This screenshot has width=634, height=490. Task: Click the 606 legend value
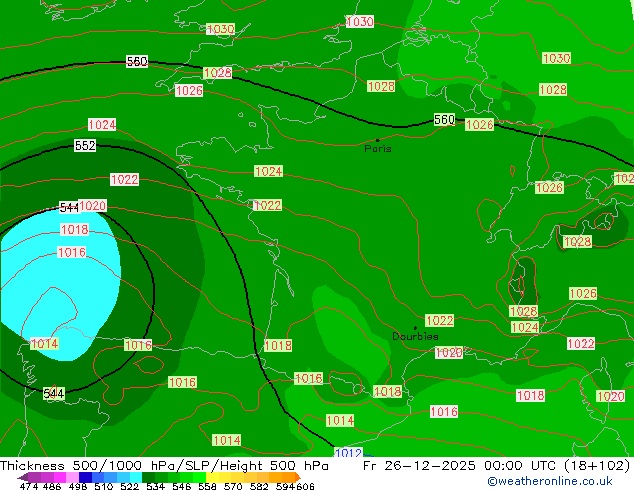(x=304, y=486)
